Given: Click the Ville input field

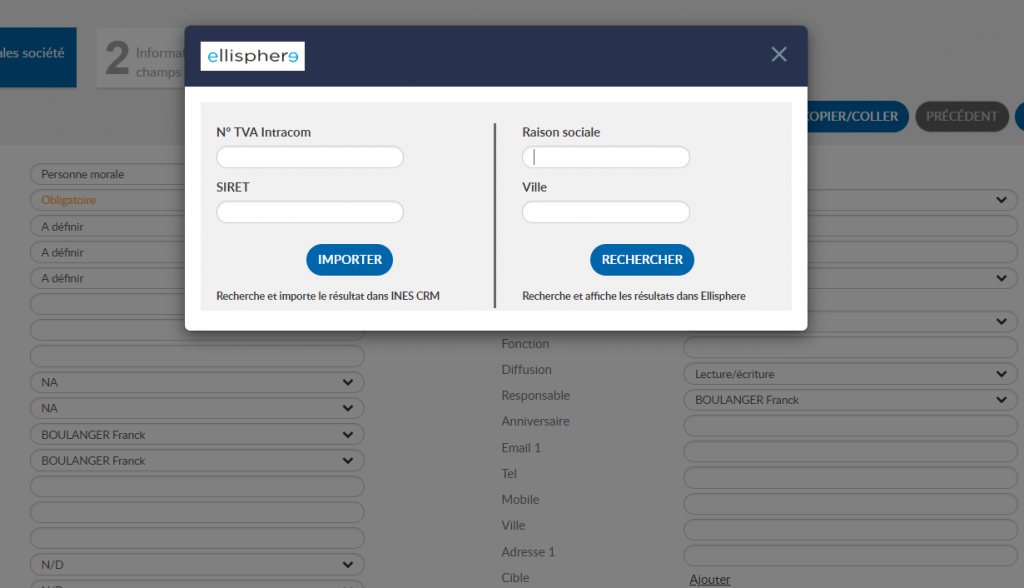Looking at the screenshot, I should pos(605,212).
